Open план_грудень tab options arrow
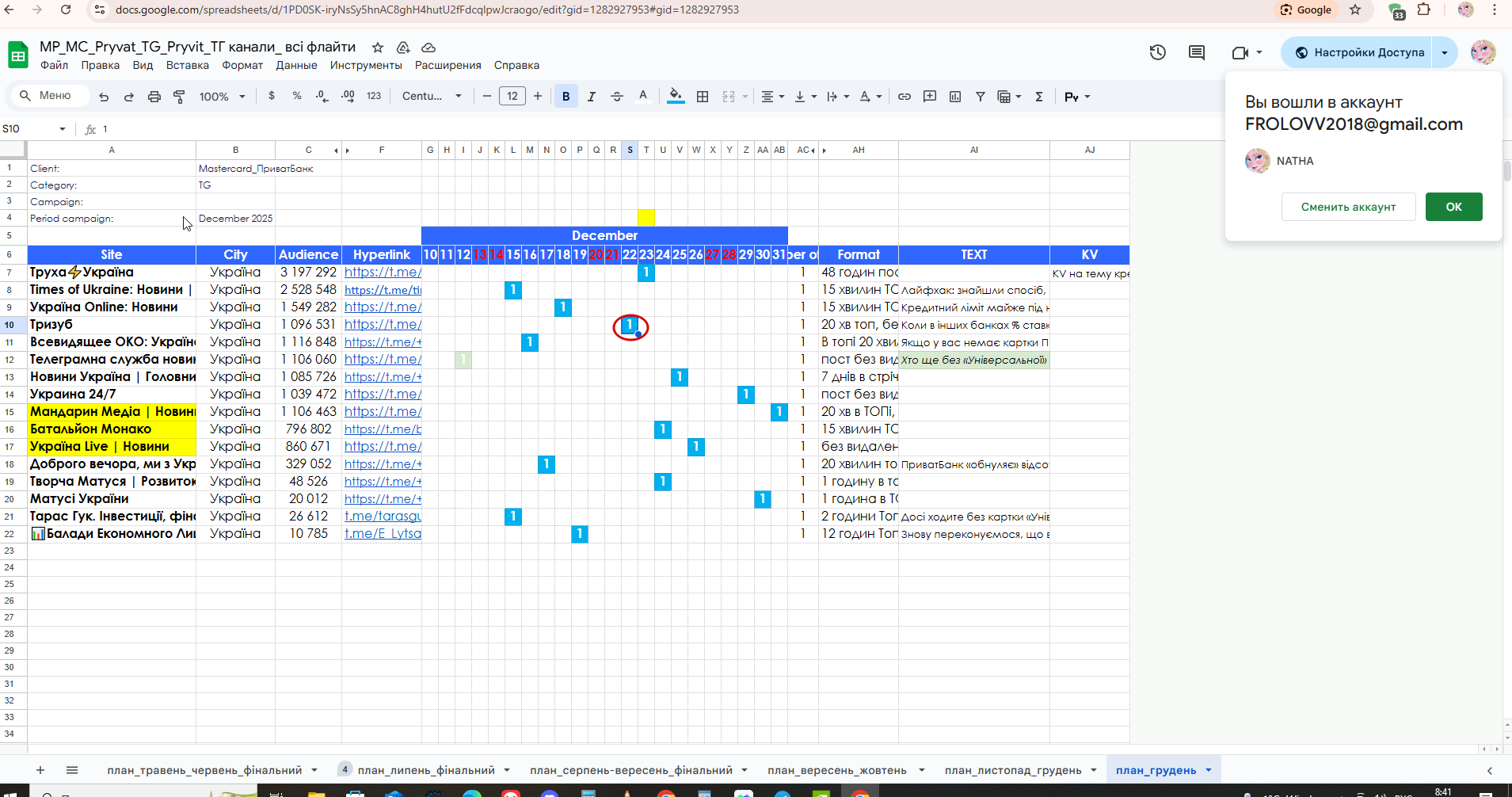 (1209, 770)
